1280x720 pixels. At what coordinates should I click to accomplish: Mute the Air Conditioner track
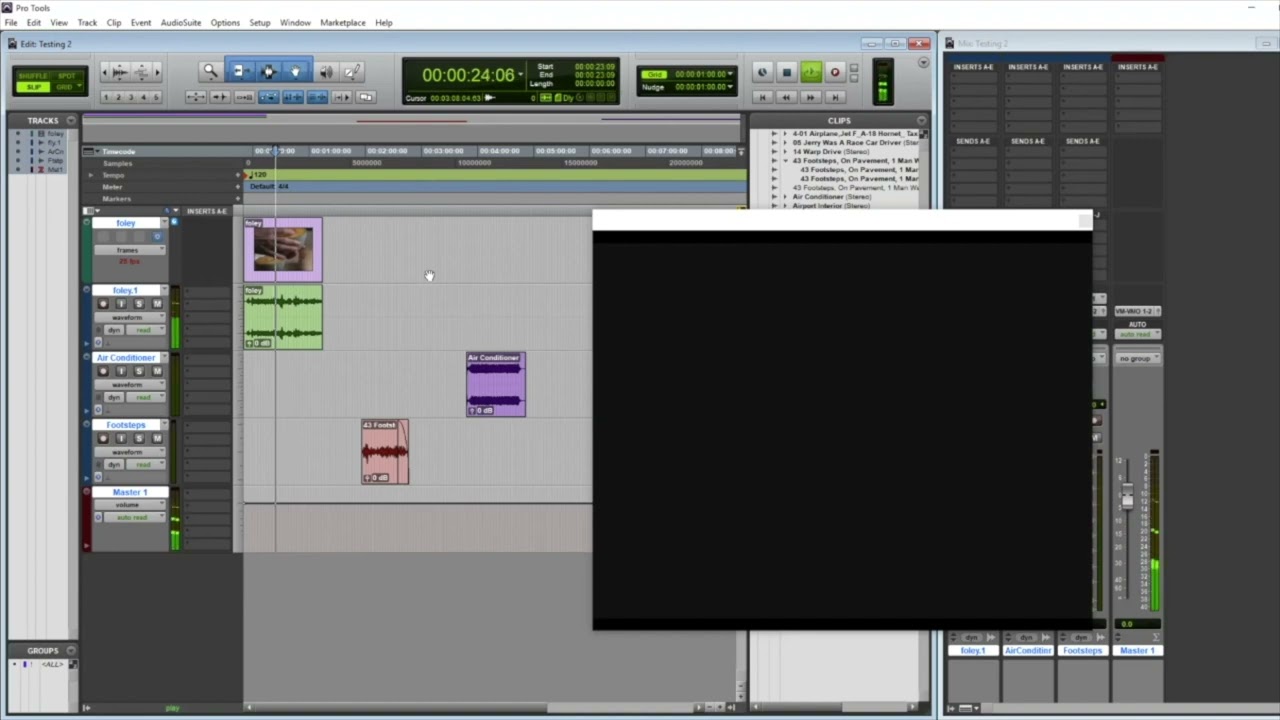[156, 371]
